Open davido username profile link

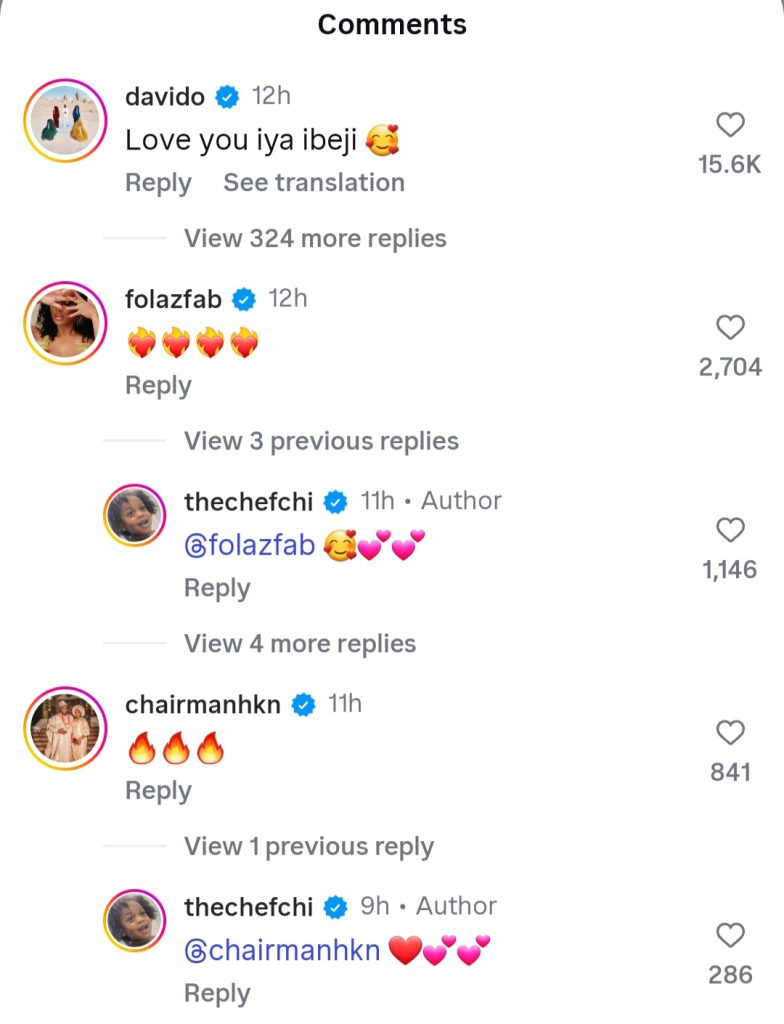point(164,97)
